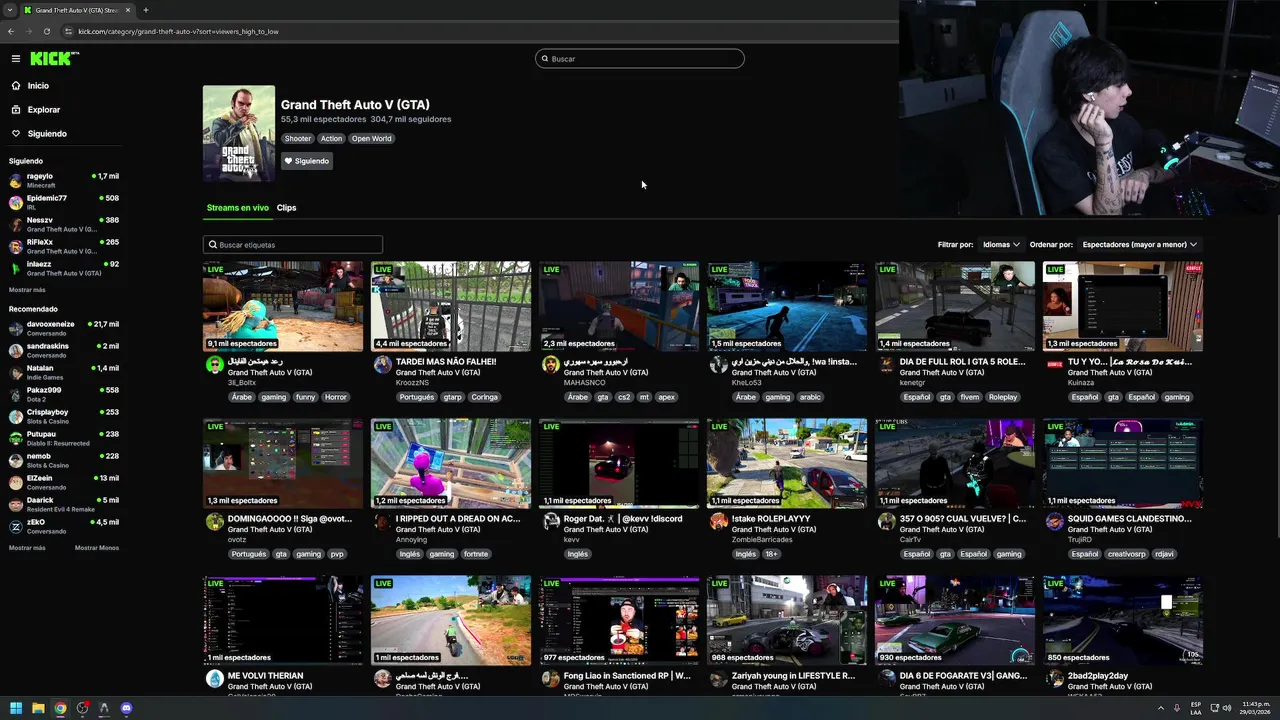1280x720 pixels.
Task: Collapse recommended list with Mostrar Menos
Action: [x=97, y=548]
